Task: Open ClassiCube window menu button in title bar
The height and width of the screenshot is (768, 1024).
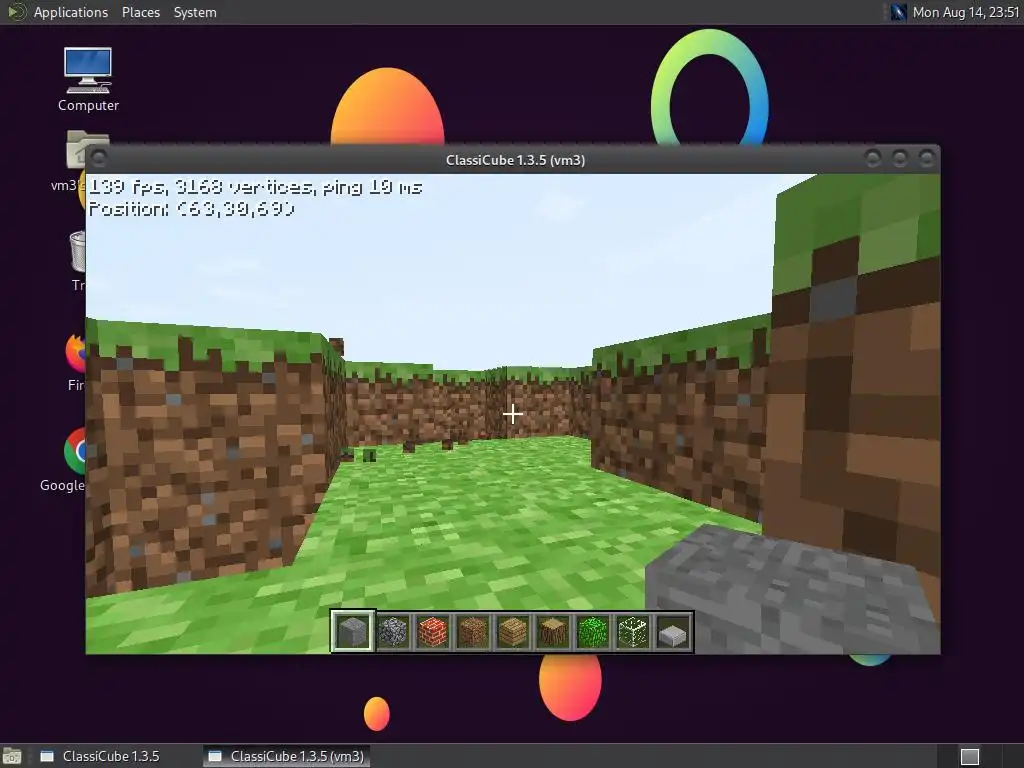Action: (x=99, y=159)
